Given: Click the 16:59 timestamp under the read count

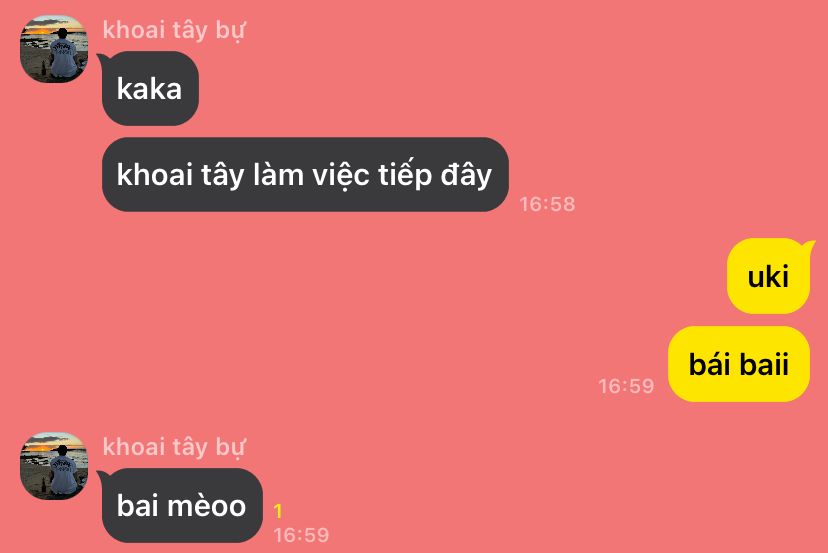Looking at the screenshot, I should pos(302,535).
